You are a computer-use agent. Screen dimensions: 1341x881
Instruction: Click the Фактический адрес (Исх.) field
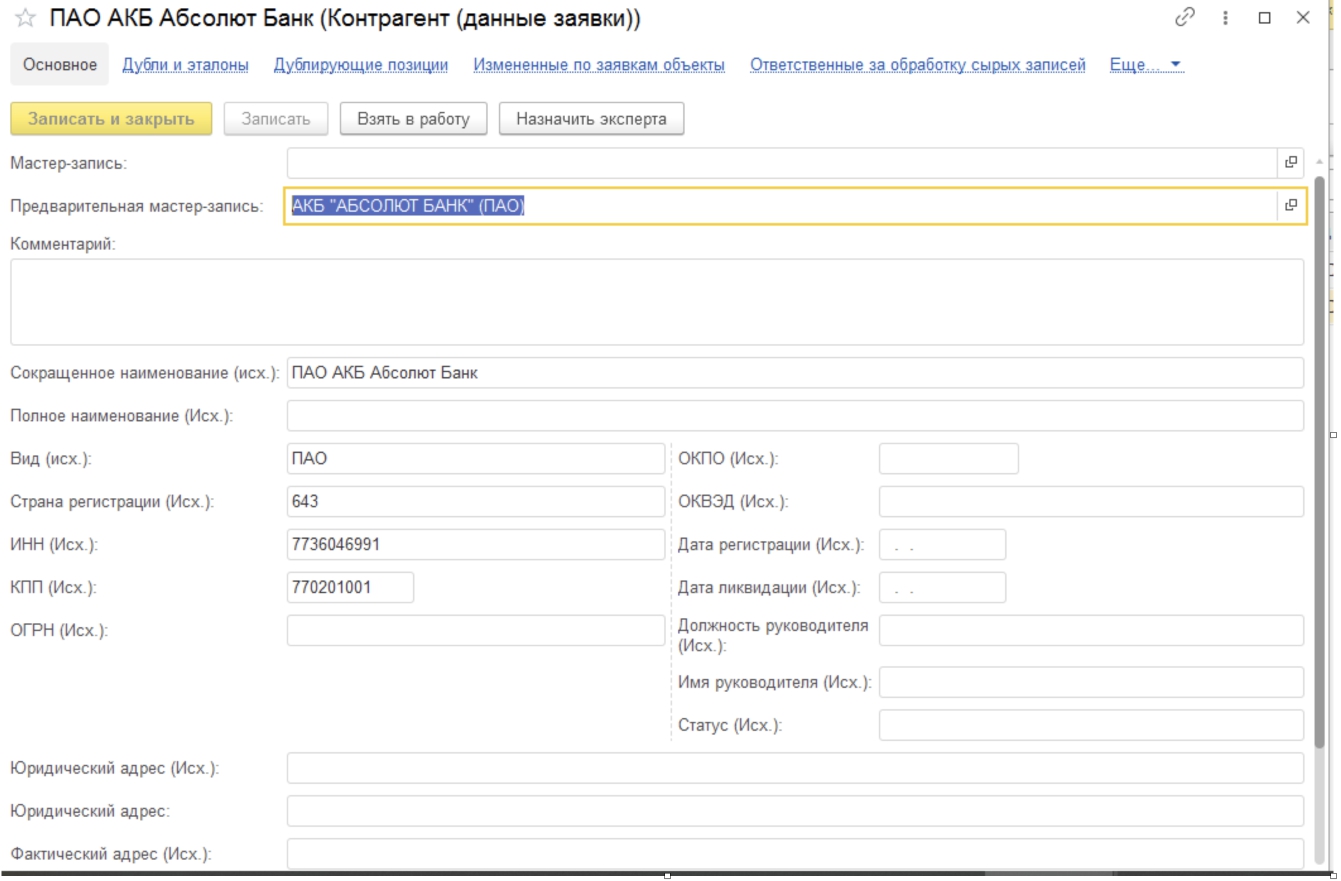tap(795, 854)
